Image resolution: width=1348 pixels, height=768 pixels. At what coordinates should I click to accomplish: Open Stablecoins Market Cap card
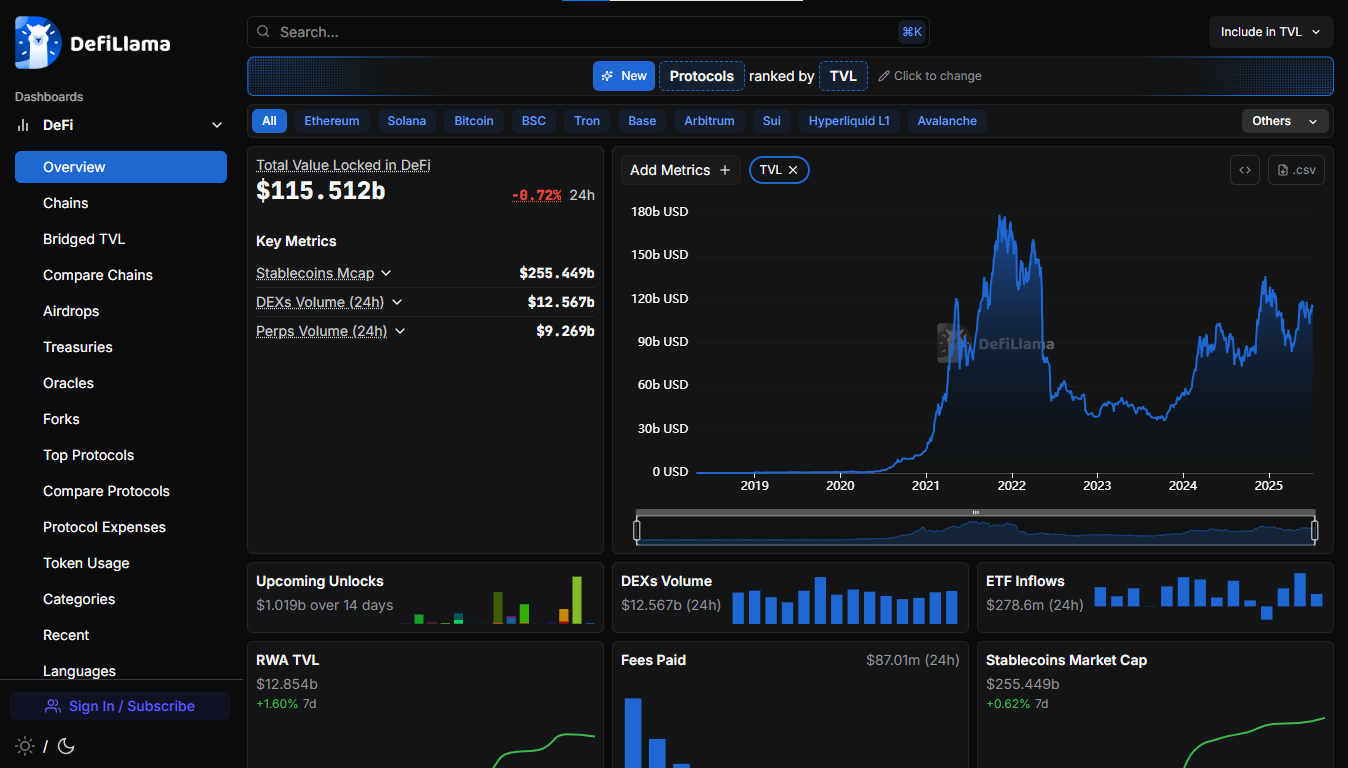tap(1155, 705)
